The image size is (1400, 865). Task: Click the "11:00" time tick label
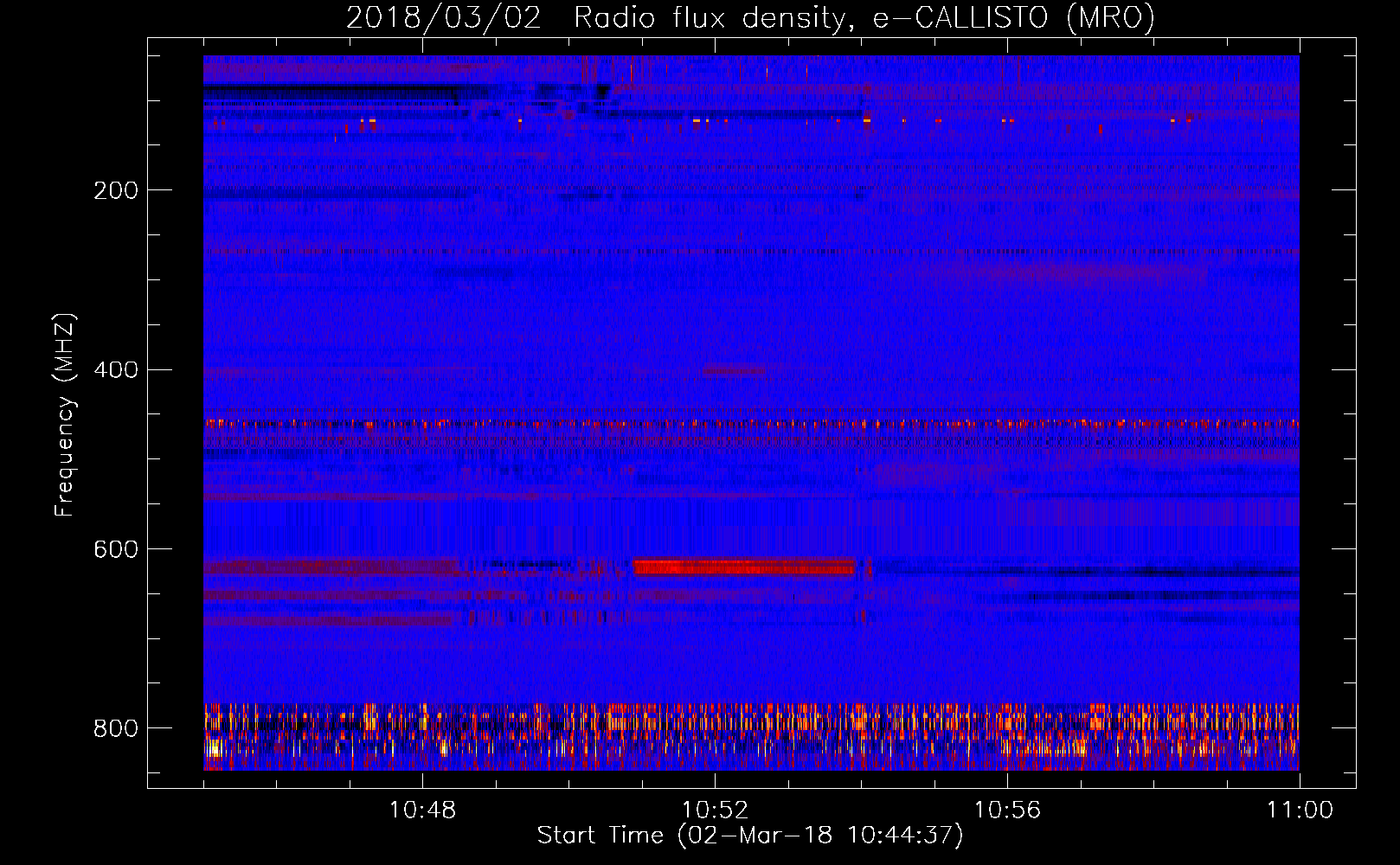tap(1300, 811)
